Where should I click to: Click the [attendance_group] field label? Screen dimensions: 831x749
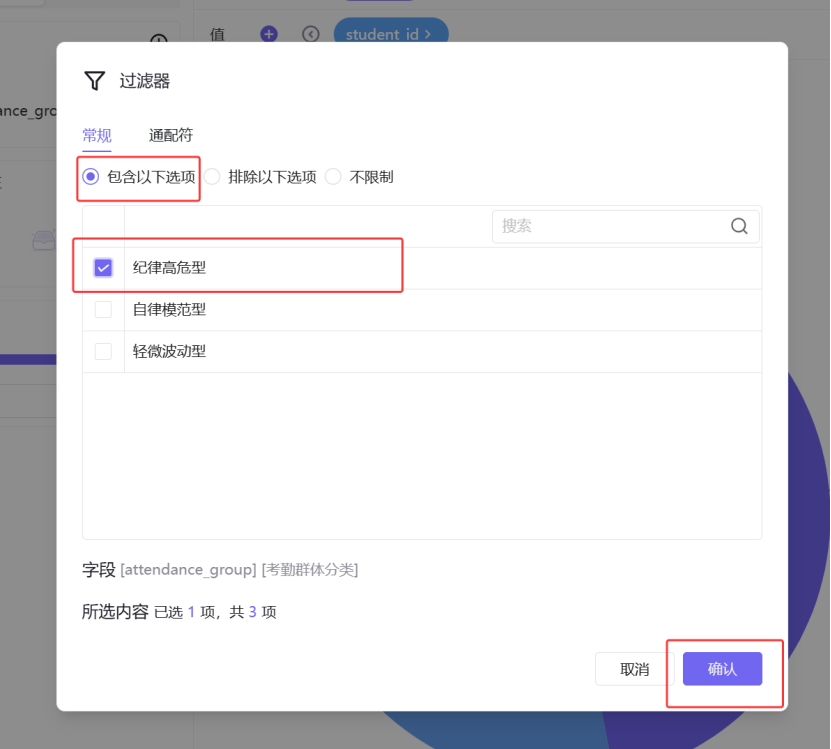point(188,570)
